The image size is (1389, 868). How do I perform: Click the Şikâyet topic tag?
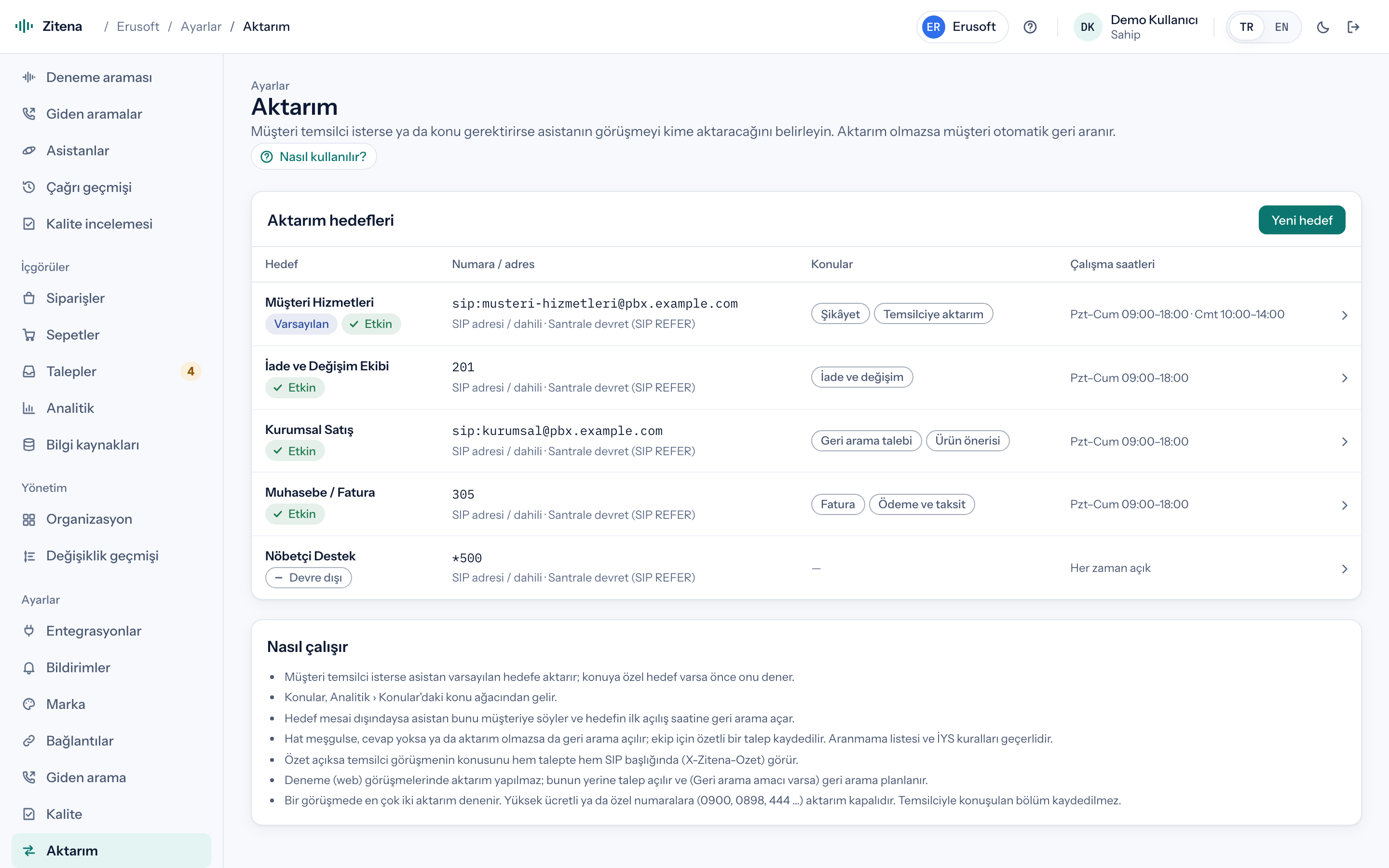840,314
